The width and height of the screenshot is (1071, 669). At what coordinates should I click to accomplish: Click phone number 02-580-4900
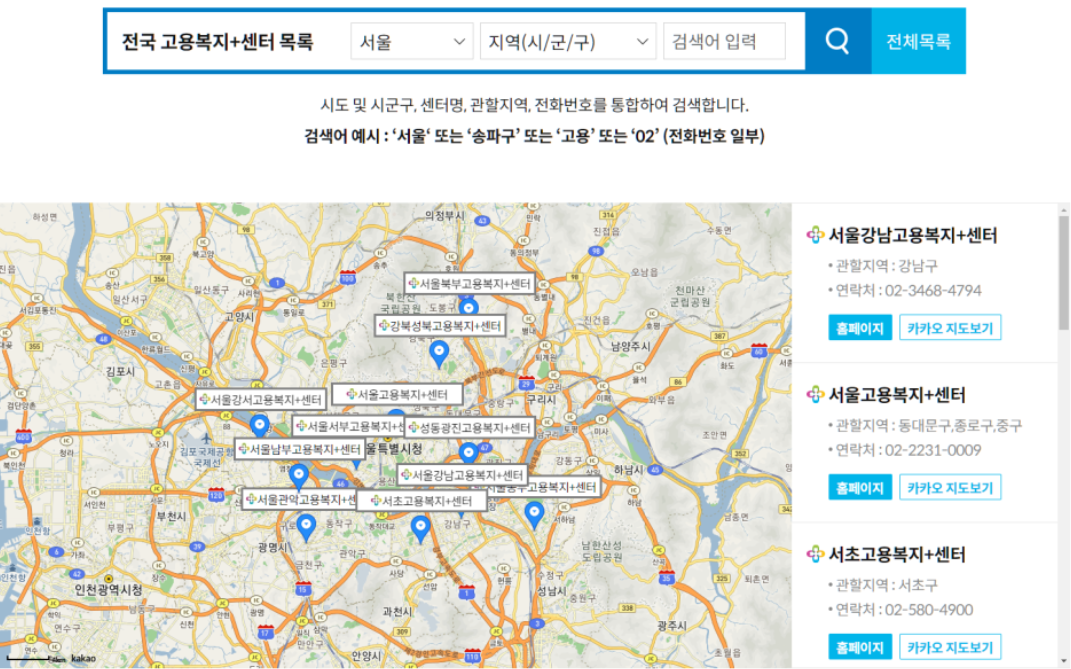(929, 610)
